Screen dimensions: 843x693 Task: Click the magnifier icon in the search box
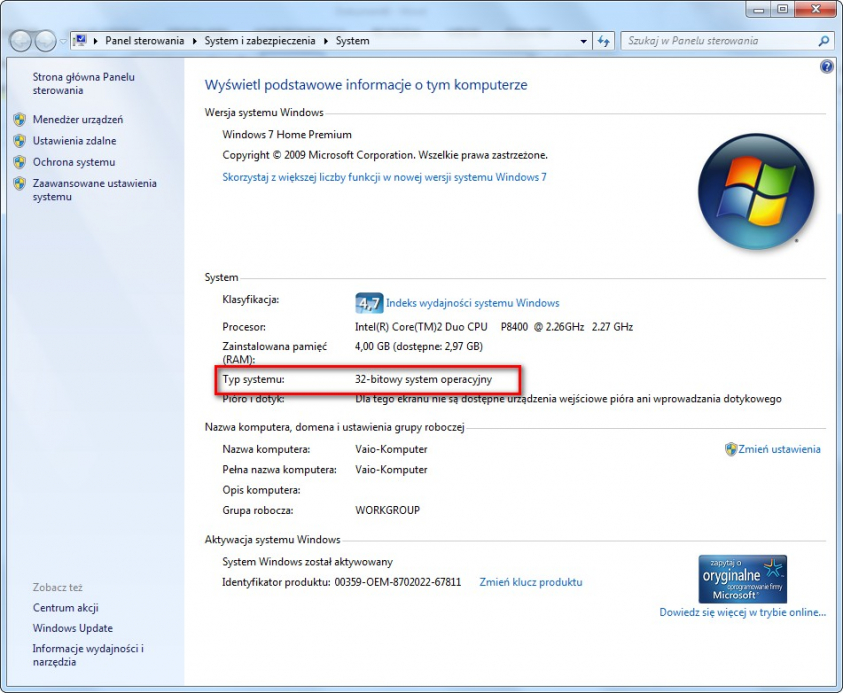824,41
